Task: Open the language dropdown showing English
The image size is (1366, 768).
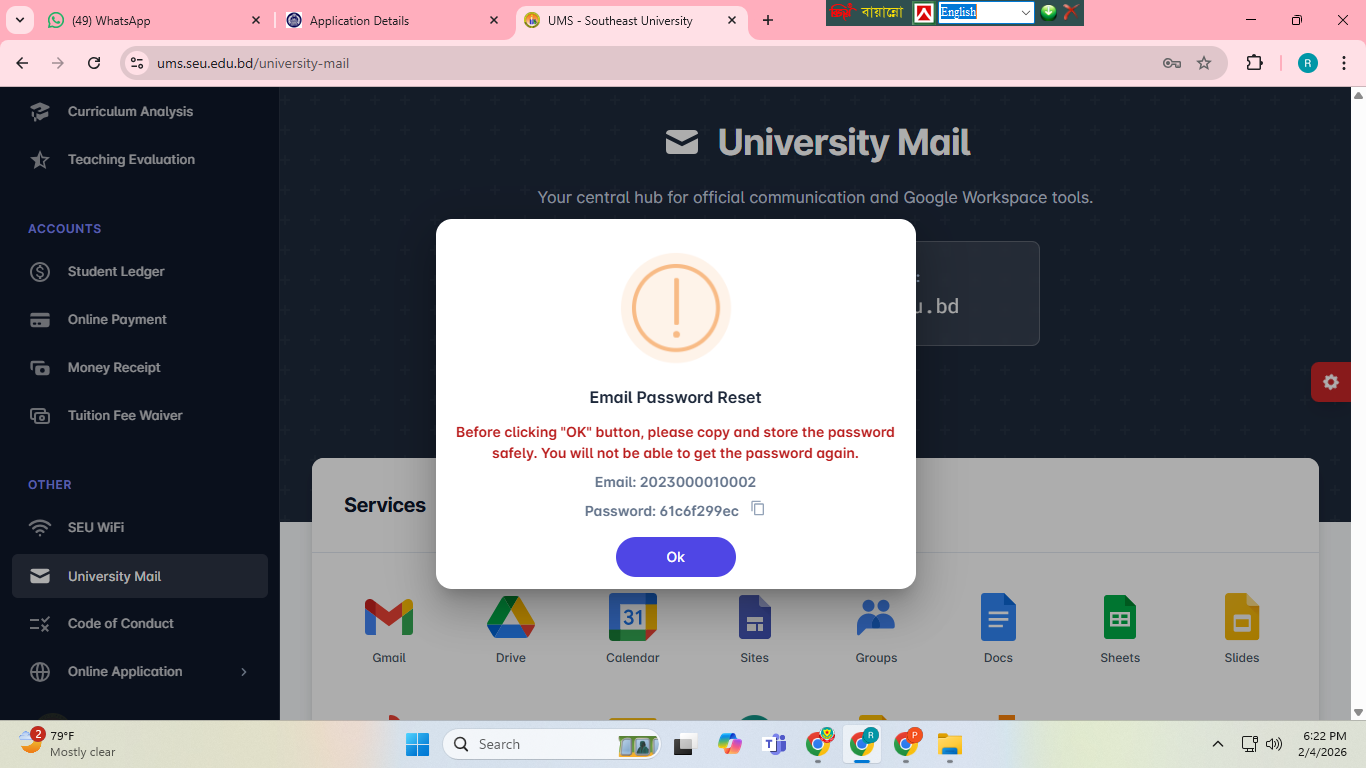Action: [986, 12]
